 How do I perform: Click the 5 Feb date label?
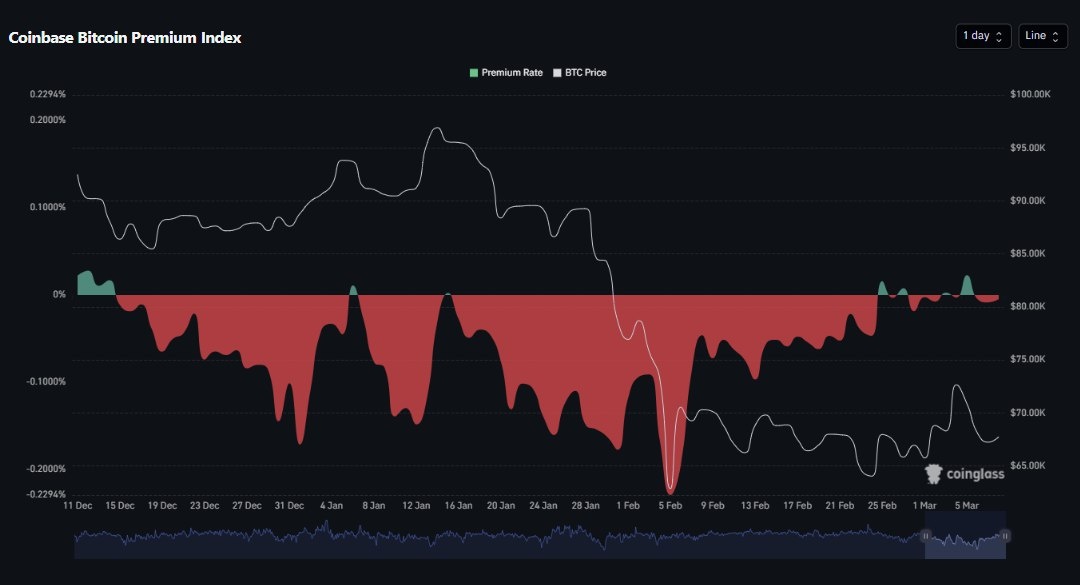[670, 506]
